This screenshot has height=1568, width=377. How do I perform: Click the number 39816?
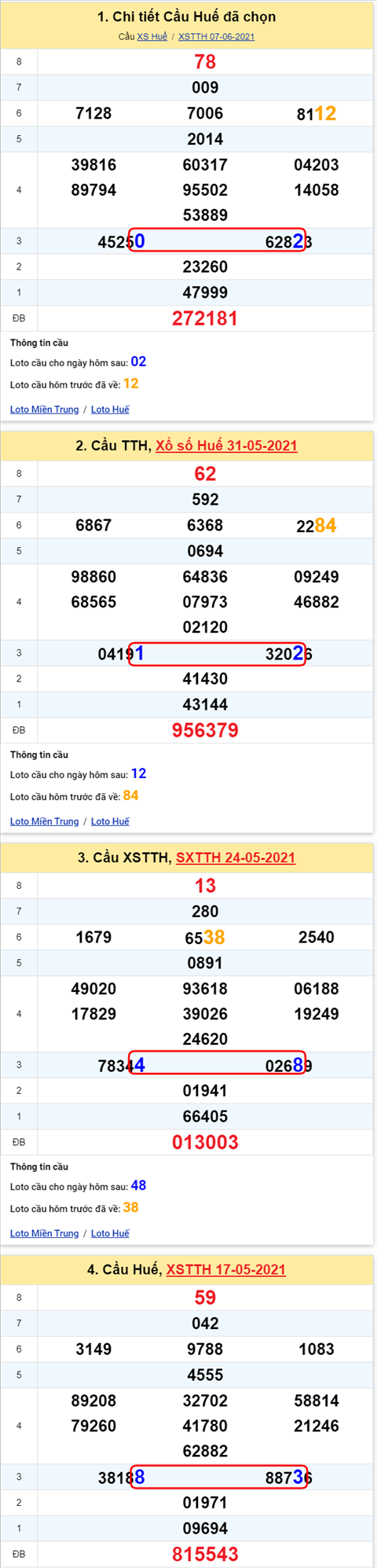point(93,164)
